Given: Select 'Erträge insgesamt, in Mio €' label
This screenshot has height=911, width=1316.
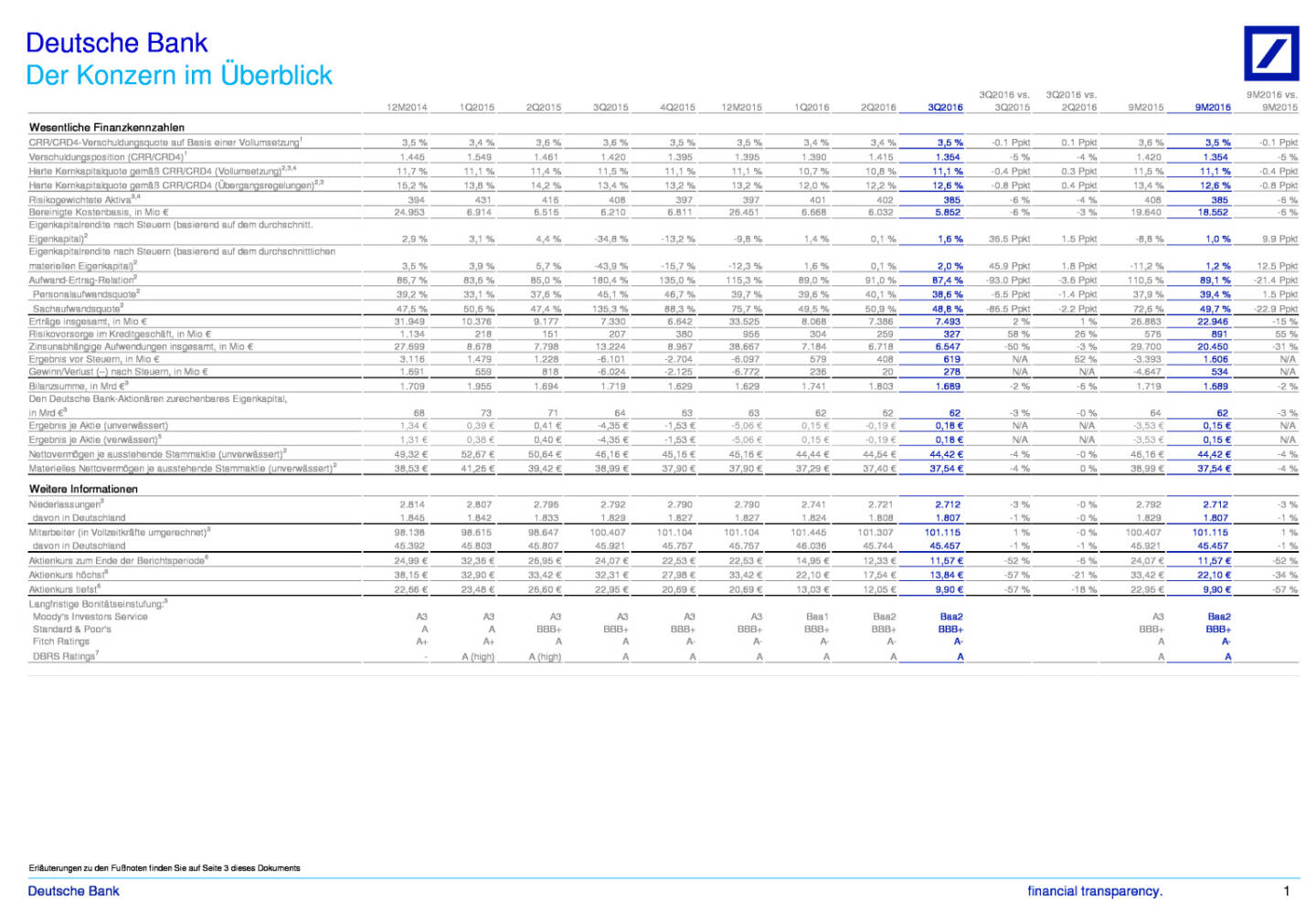Looking at the screenshot, I should coord(88,322).
